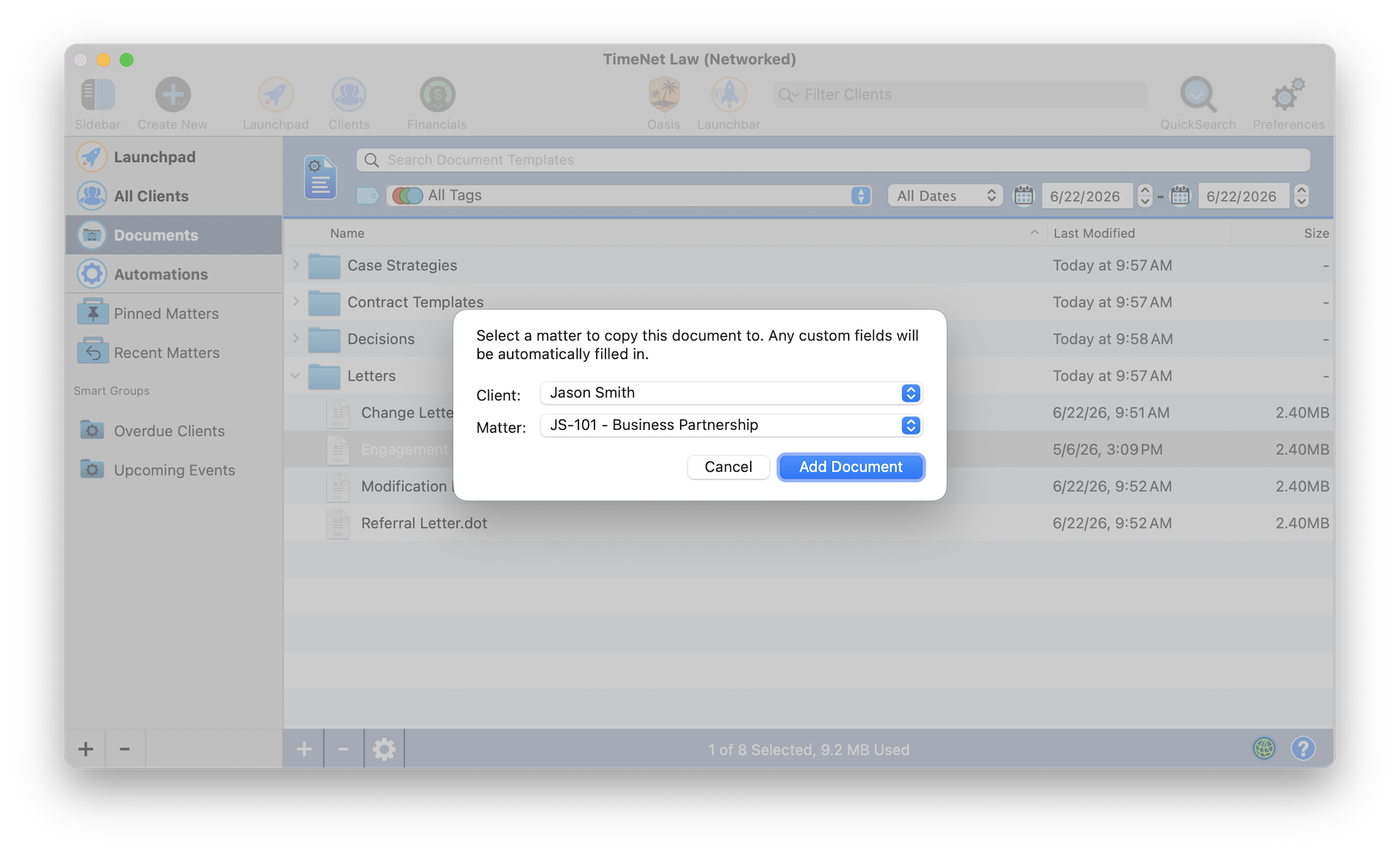Image resolution: width=1400 pixels, height=853 pixels.
Task: Click the tag icon beside All Tags
Action: [368, 195]
